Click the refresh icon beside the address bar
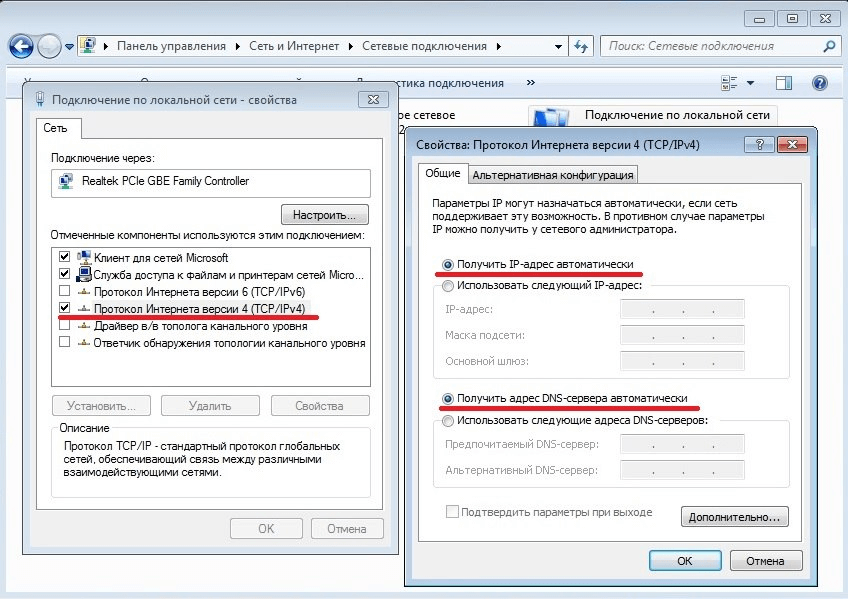The image size is (848, 599). (x=582, y=46)
